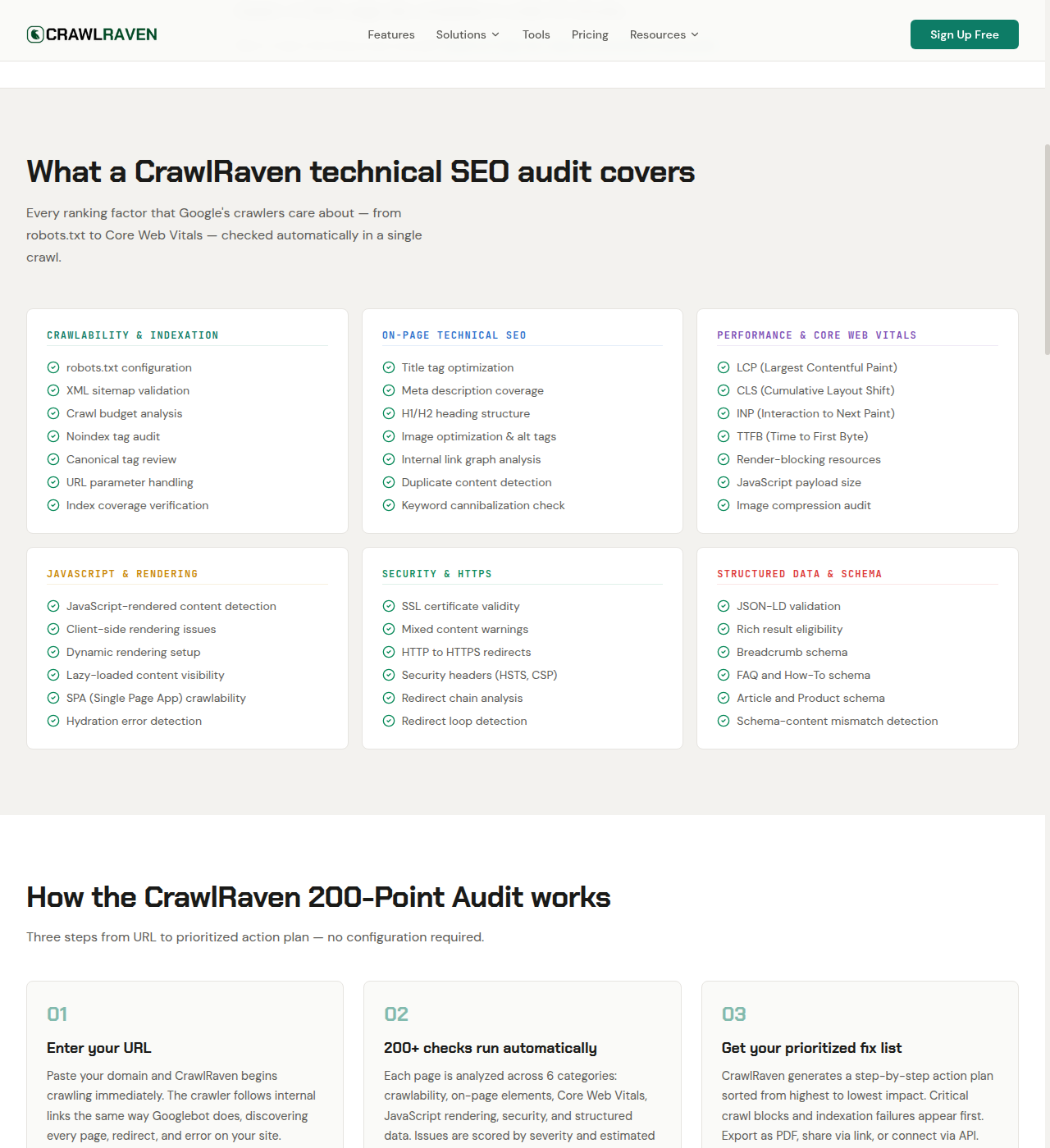The height and width of the screenshot is (1148, 1050).
Task: Click check icon beside JSON-LD validation
Action: click(724, 606)
